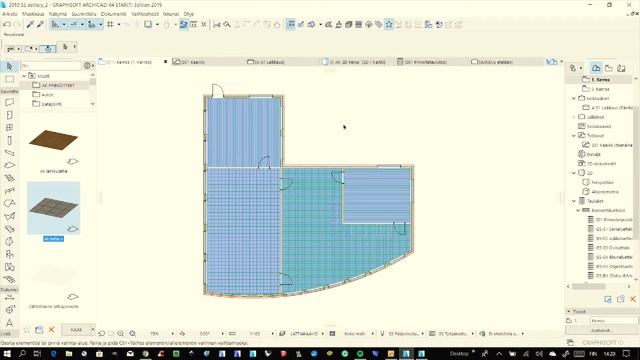The image size is (640, 360).
Task: Select the Marquee tool in the toolbox
Action: (9, 79)
